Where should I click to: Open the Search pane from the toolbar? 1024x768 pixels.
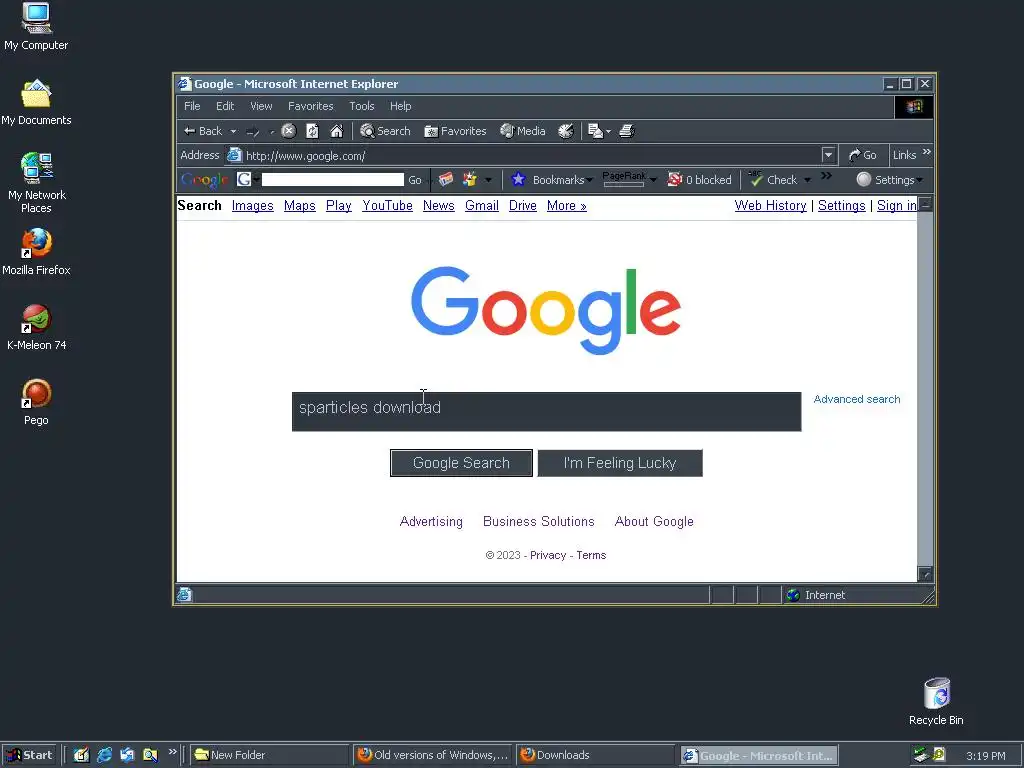click(x=385, y=131)
